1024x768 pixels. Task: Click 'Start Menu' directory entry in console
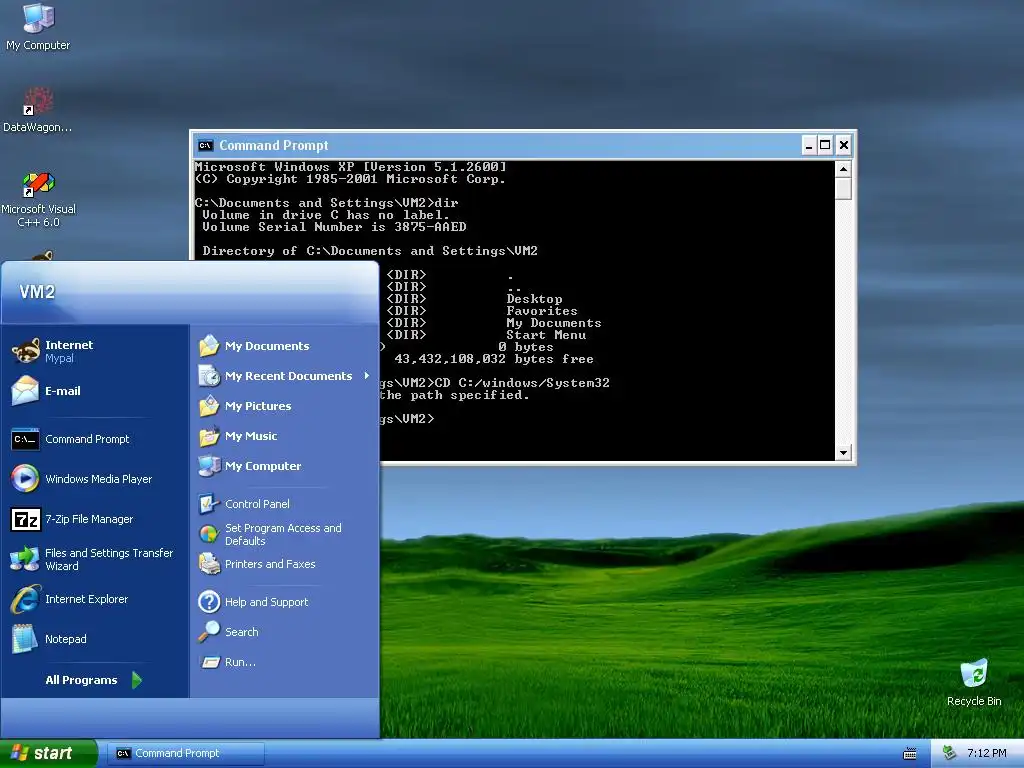[x=546, y=334]
